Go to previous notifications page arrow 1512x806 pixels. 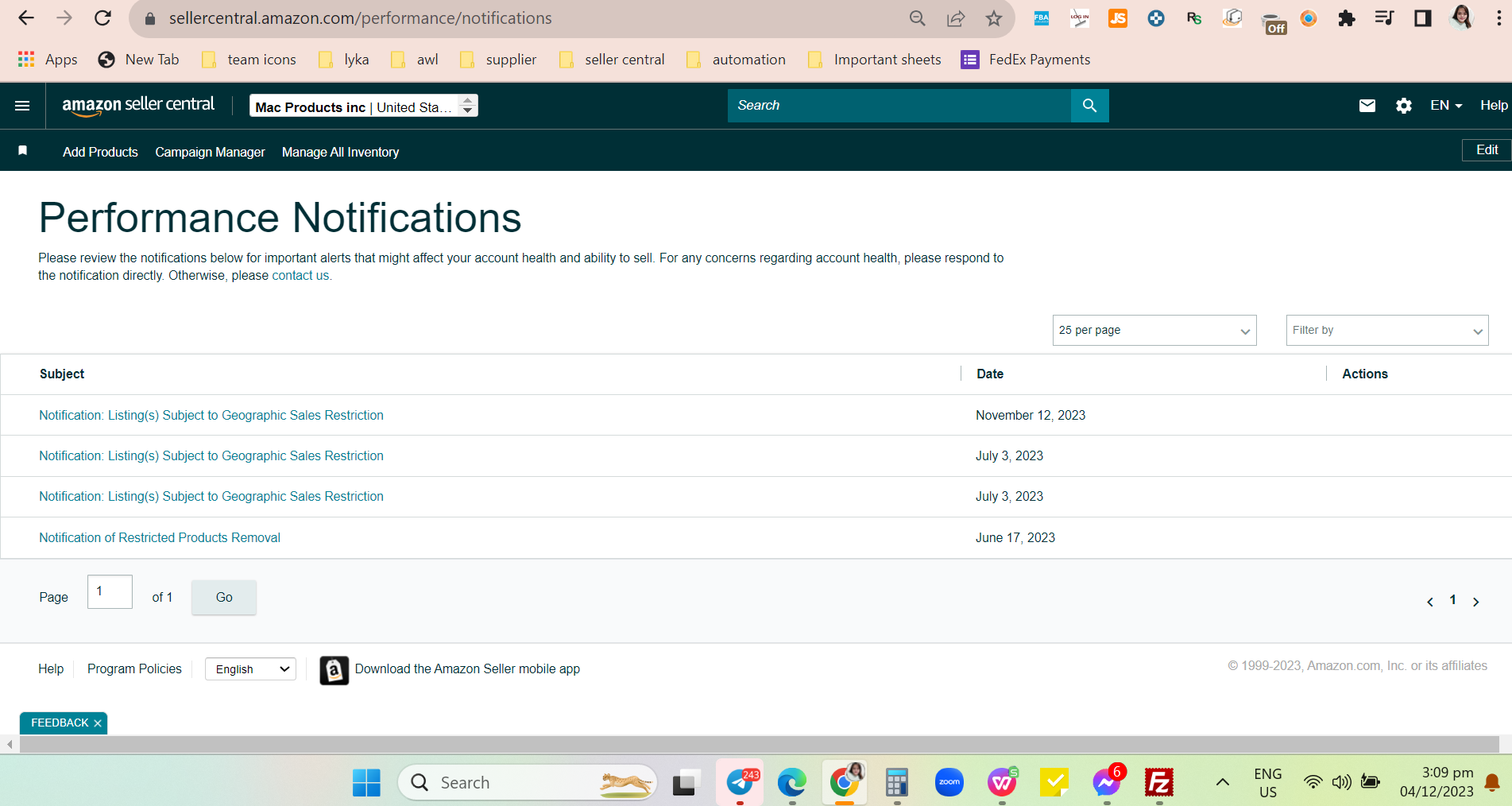coord(1430,602)
